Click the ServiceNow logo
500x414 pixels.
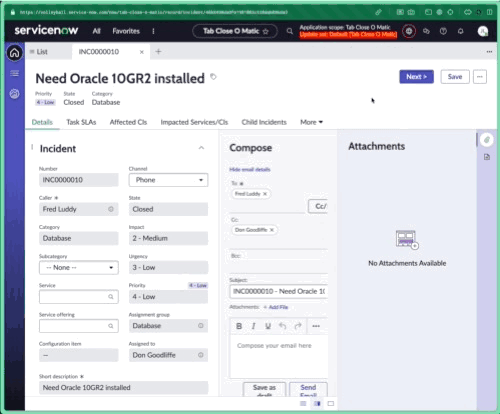coord(46,30)
